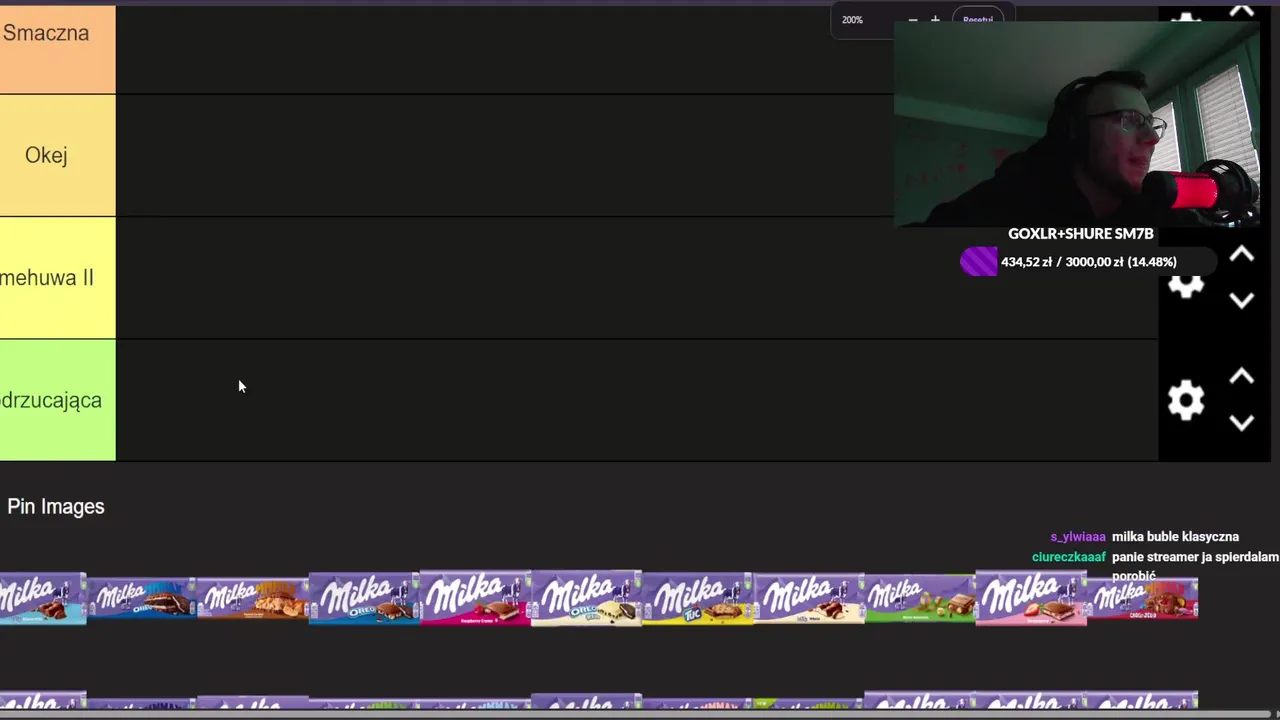Click the yellow mehuwa II tier label

point(57,278)
